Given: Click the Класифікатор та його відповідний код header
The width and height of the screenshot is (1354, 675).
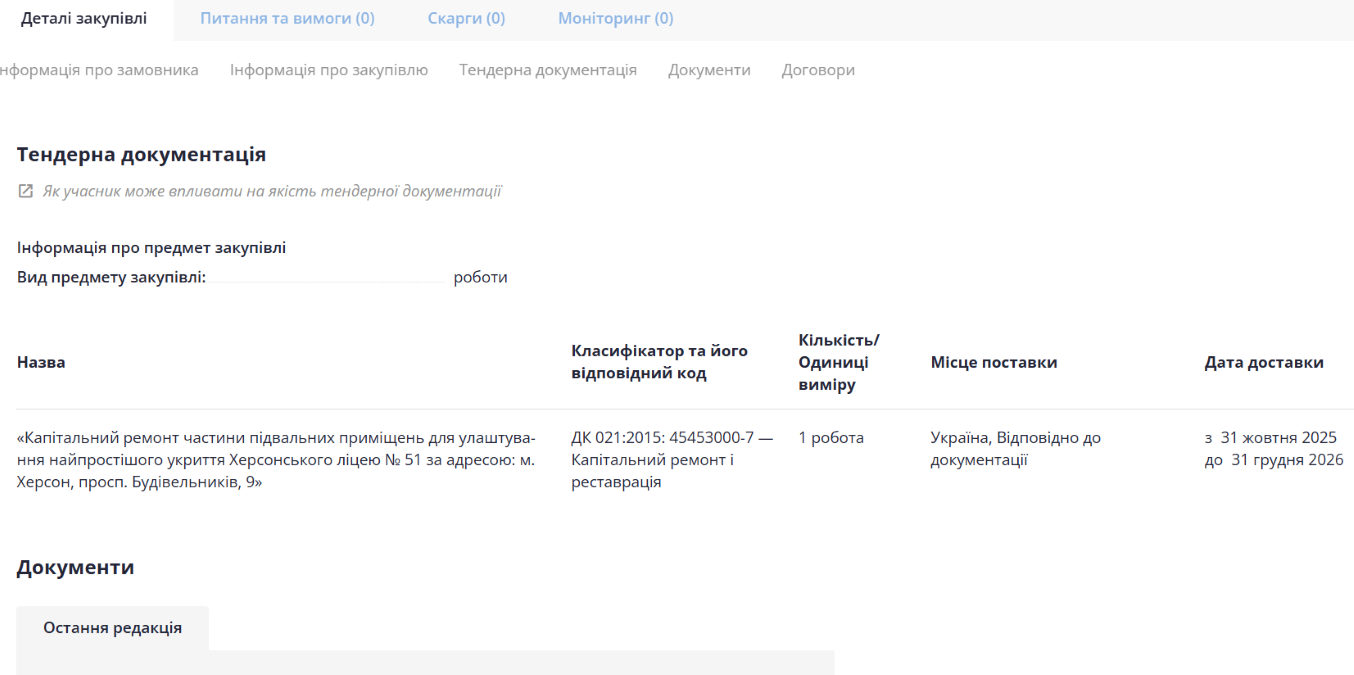Looking at the screenshot, I should (659, 362).
